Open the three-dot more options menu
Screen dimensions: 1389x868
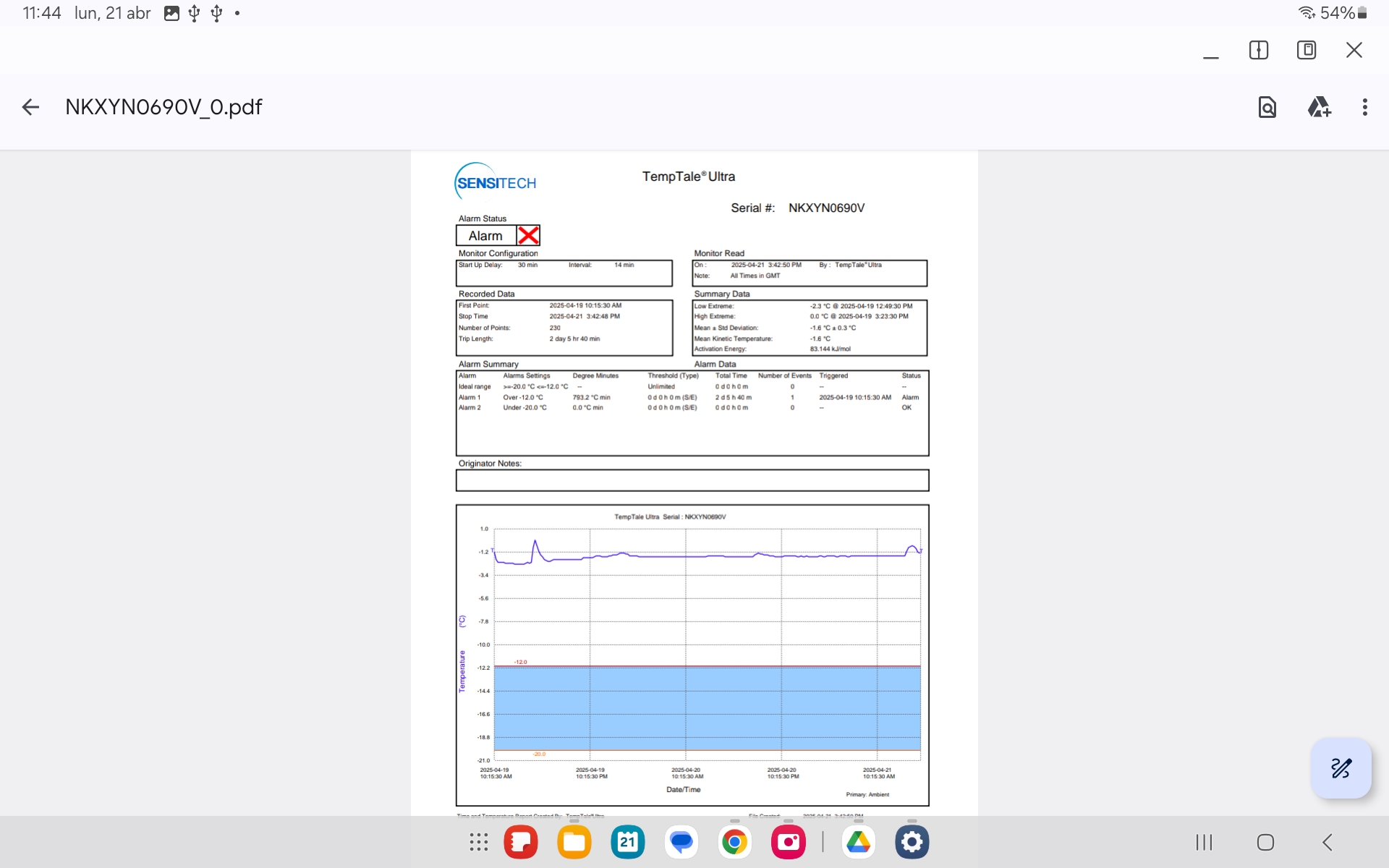(1364, 107)
